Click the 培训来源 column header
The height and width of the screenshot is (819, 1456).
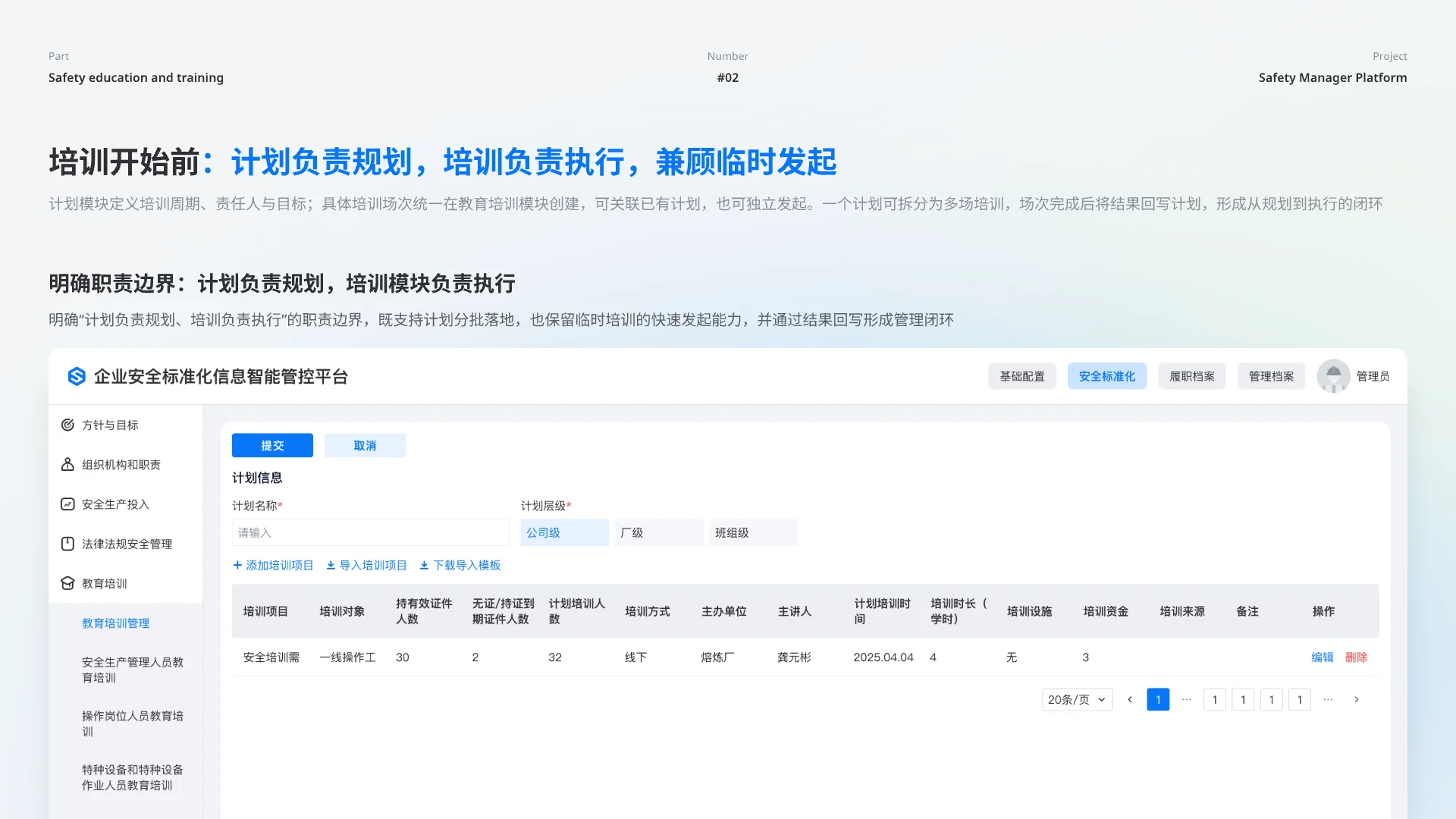pyautogui.click(x=1182, y=610)
